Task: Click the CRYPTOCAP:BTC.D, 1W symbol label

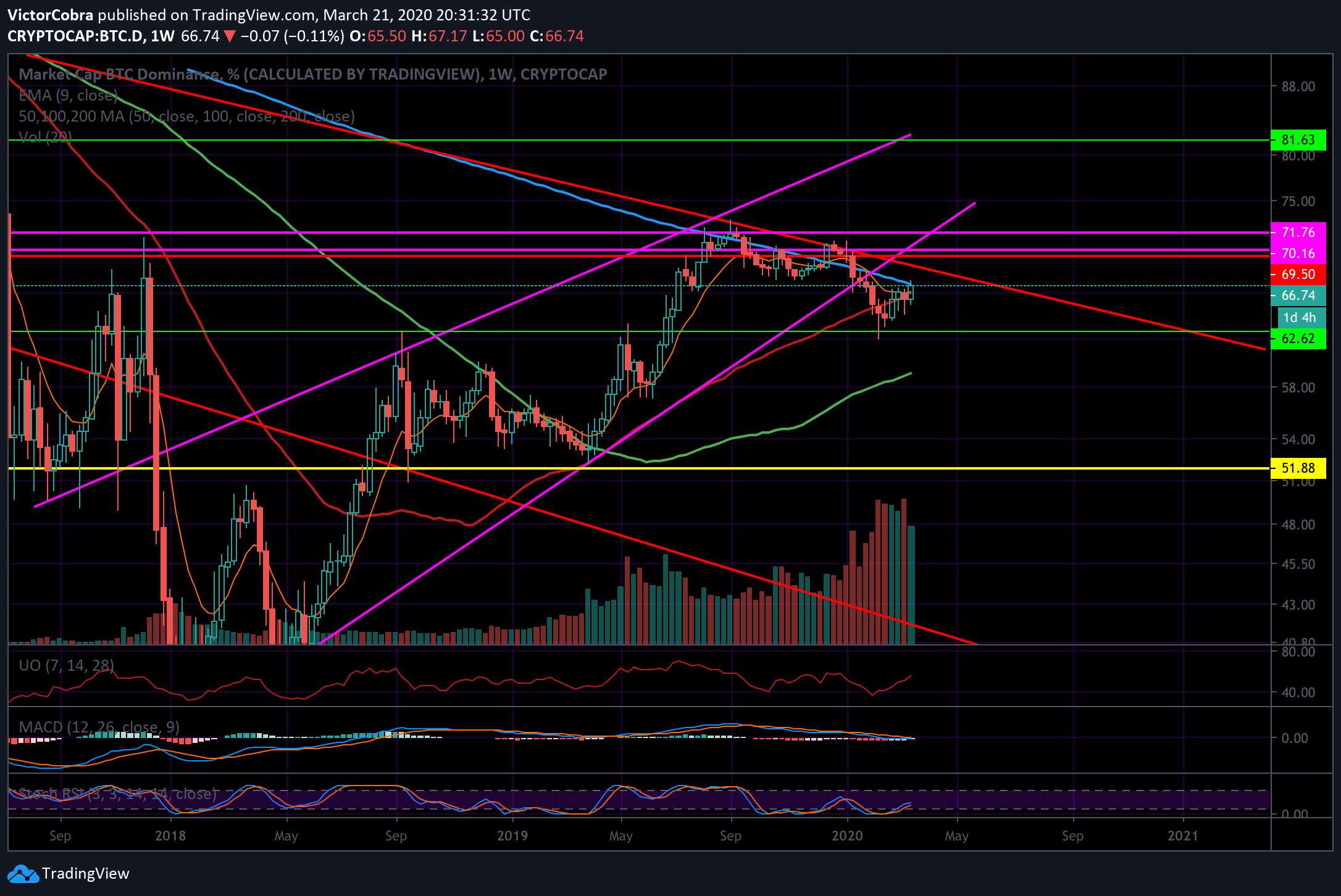Action: tap(91, 36)
